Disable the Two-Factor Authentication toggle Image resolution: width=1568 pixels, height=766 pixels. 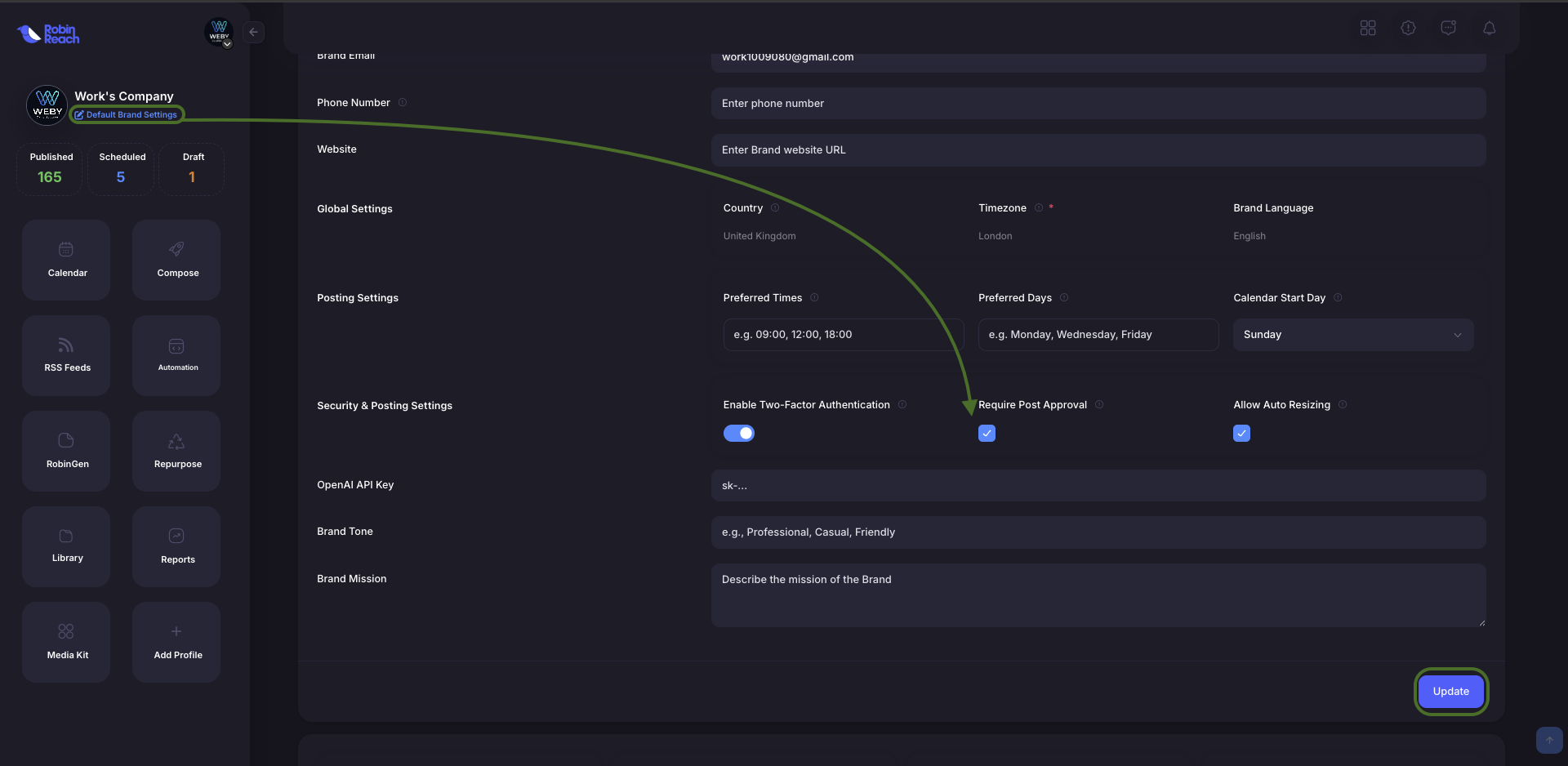click(739, 433)
